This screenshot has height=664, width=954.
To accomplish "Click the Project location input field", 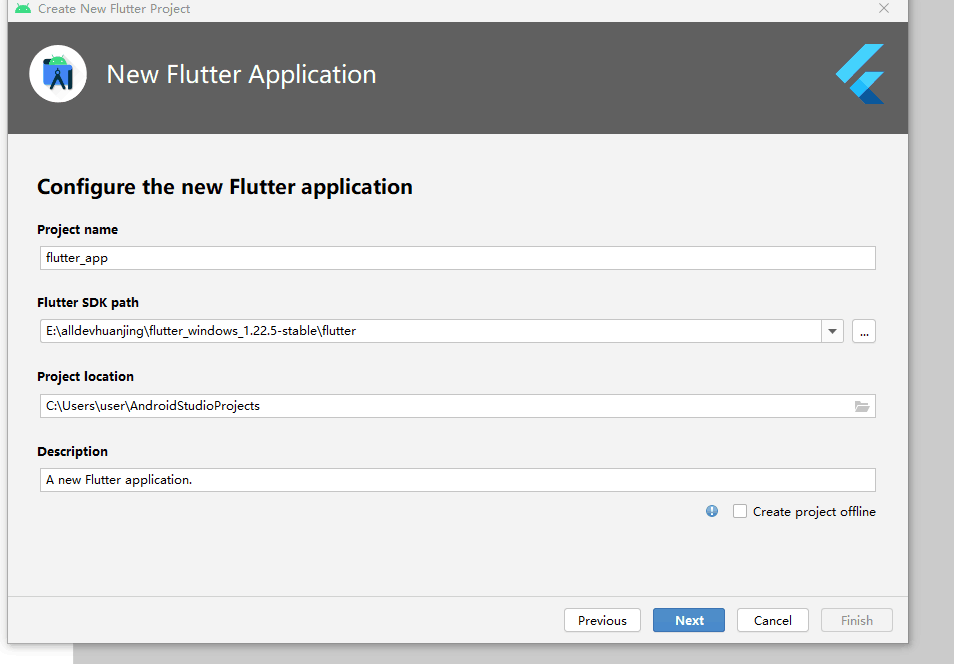I will [x=458, y=406].
